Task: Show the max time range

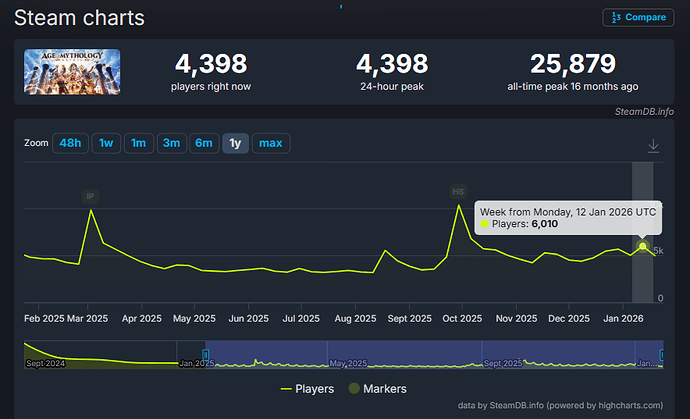Action: point(270,143)
